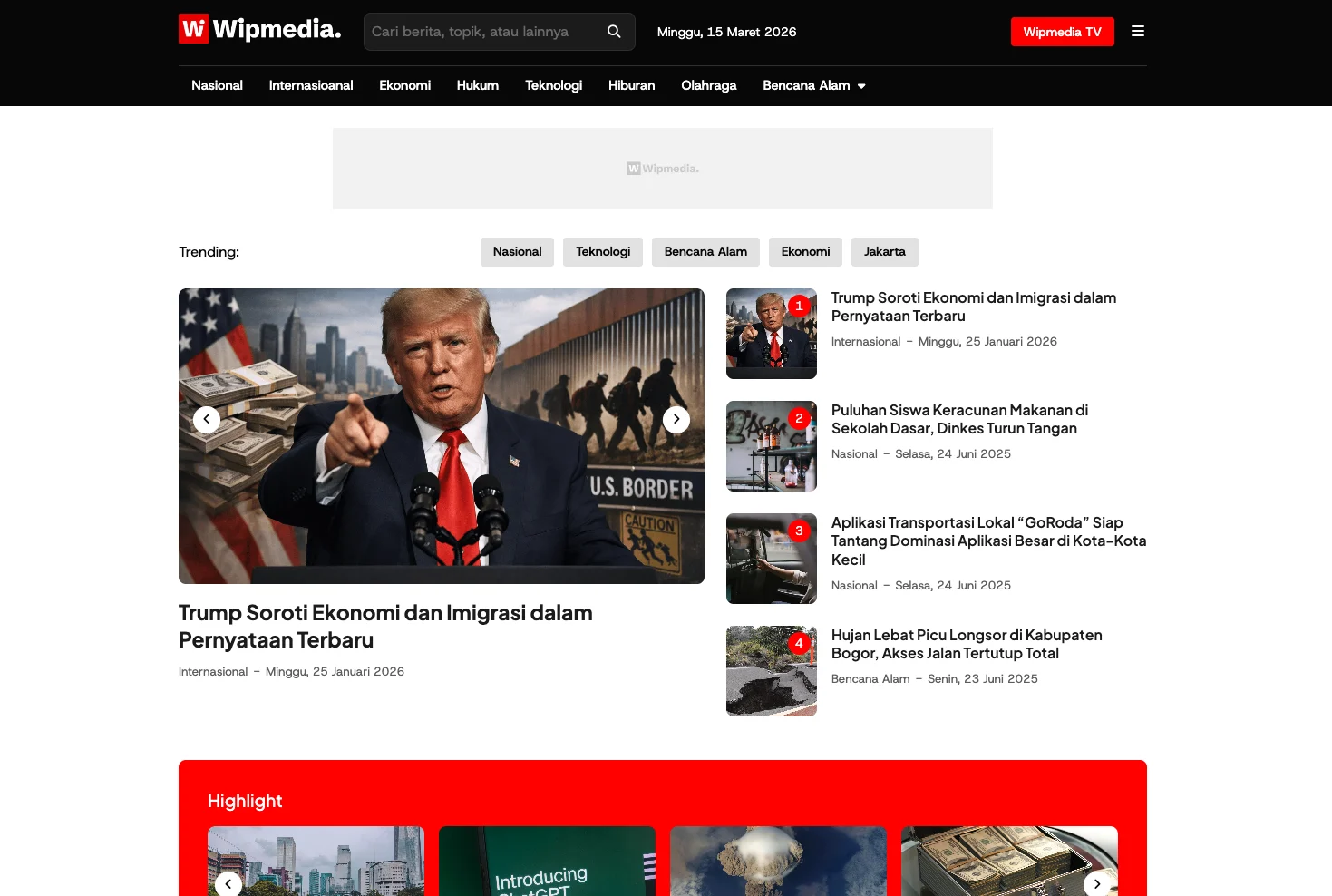Screen dimensions: 1332x896
Task: Select the Ekonomi trending topic
Action: (805, 251)
